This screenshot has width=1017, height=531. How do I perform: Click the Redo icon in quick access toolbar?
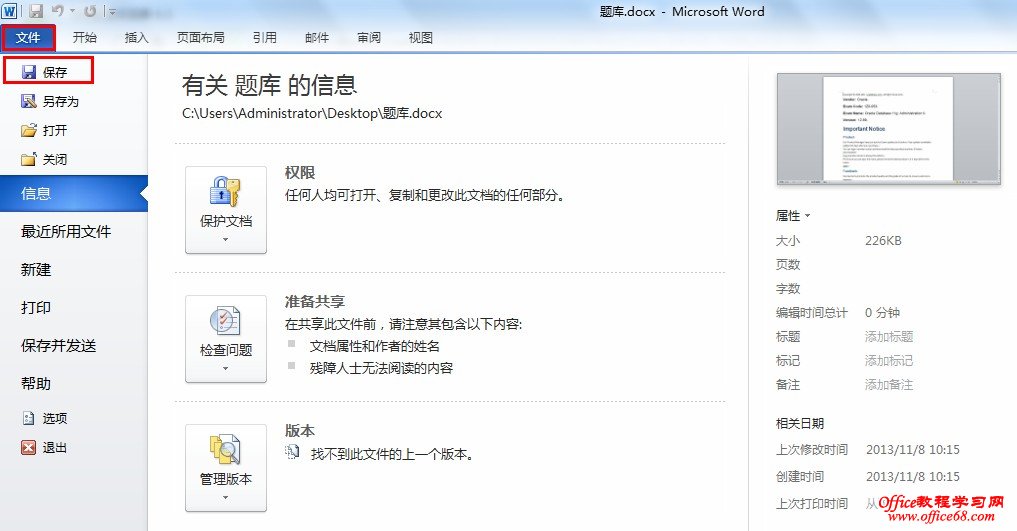[x=90, y=11]
